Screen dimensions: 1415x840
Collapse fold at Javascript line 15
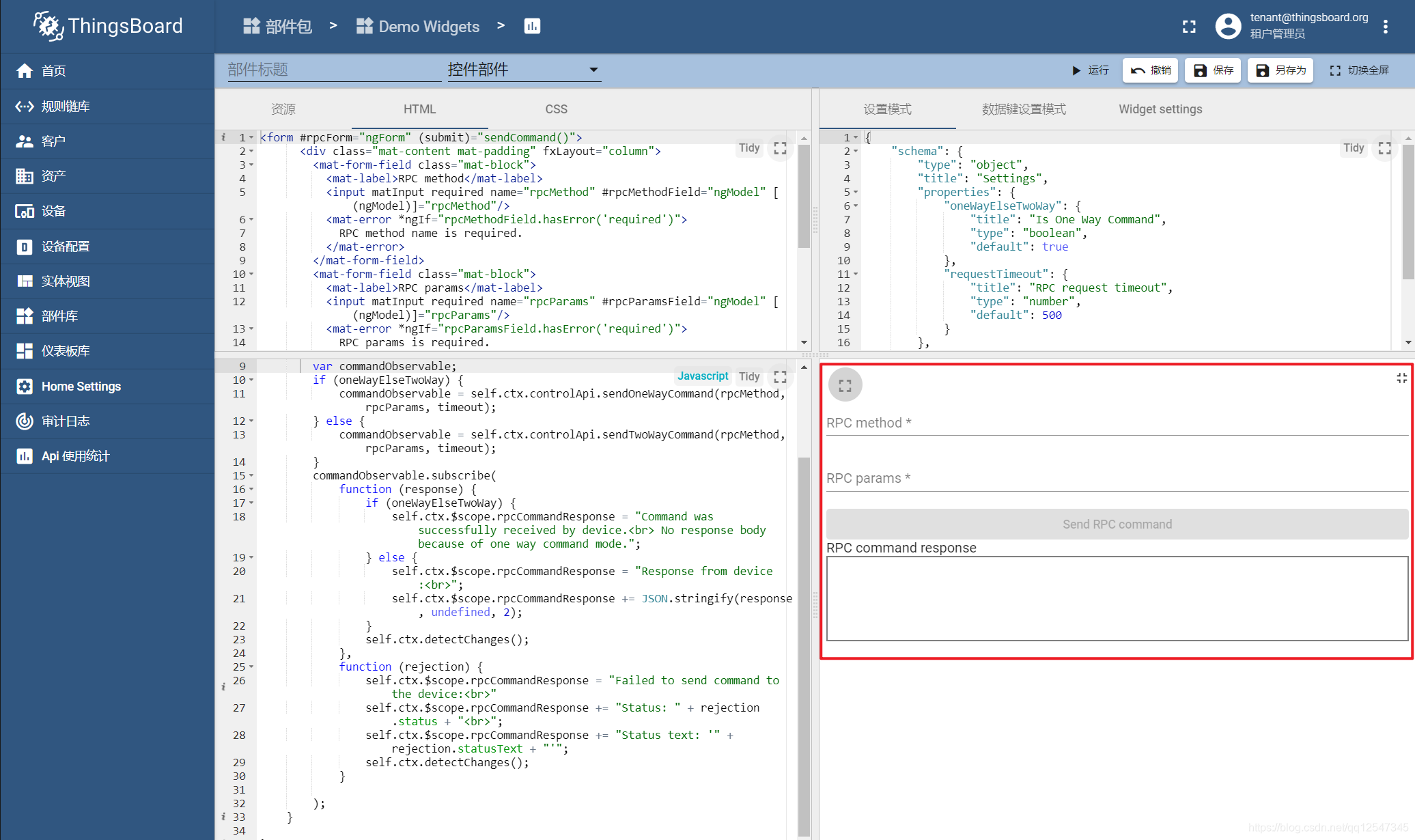click(x=251, y=476)
